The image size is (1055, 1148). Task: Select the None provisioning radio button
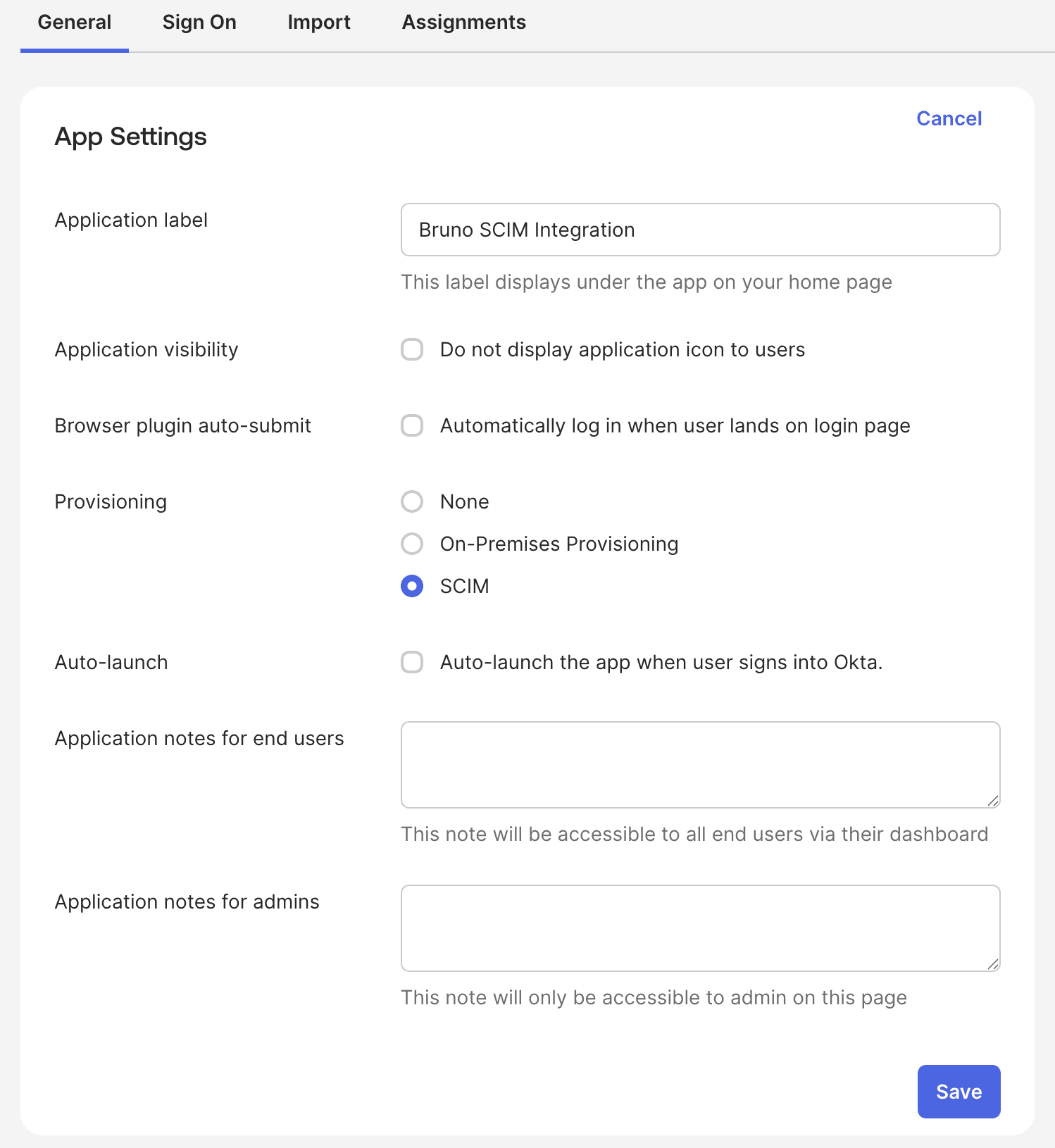412,501
